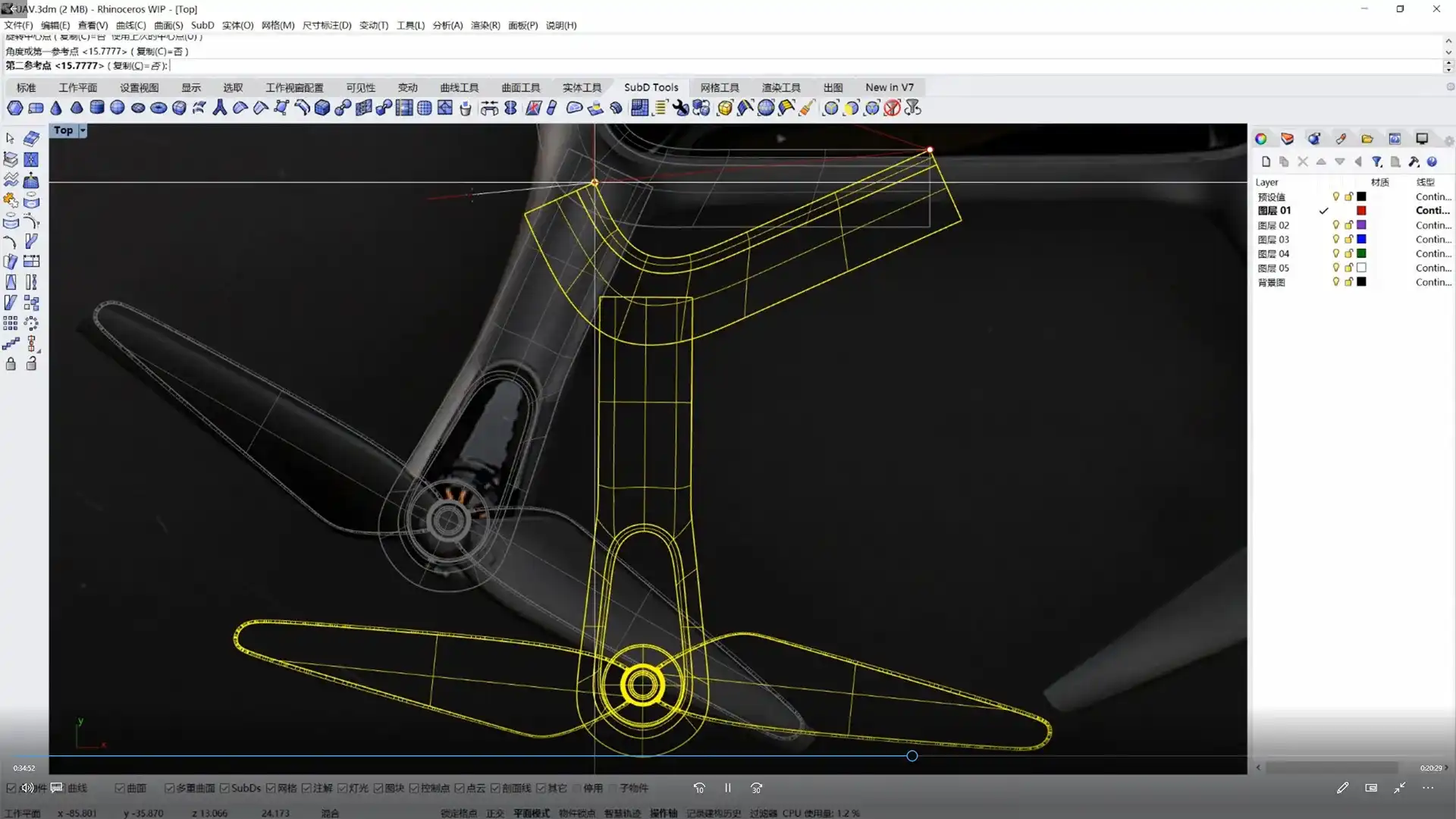
Task: Select the sphere primitive tool in SubD toolbar
Action: (118, 108)
